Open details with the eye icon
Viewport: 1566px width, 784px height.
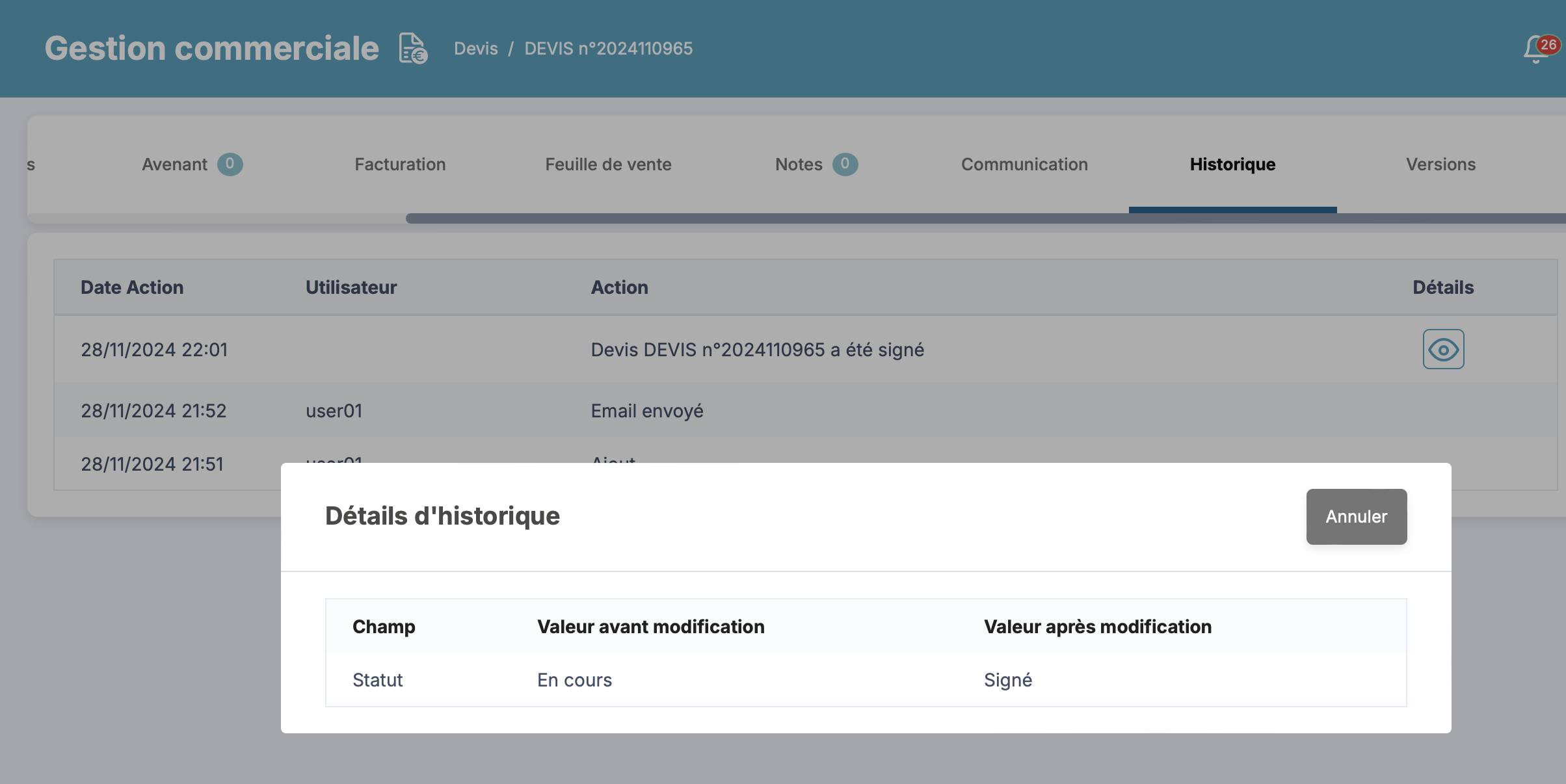(1443, 350)
